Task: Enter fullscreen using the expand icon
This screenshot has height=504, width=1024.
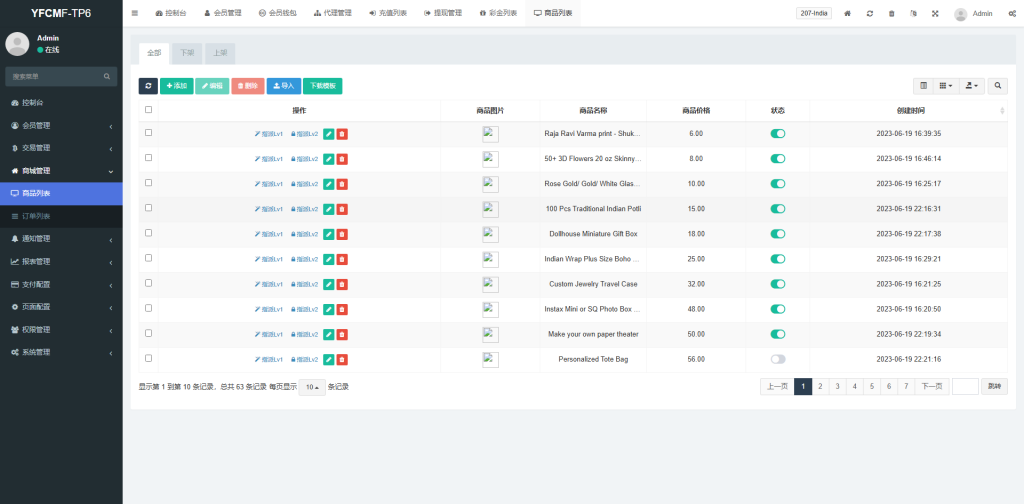Action: coord(935,14)
